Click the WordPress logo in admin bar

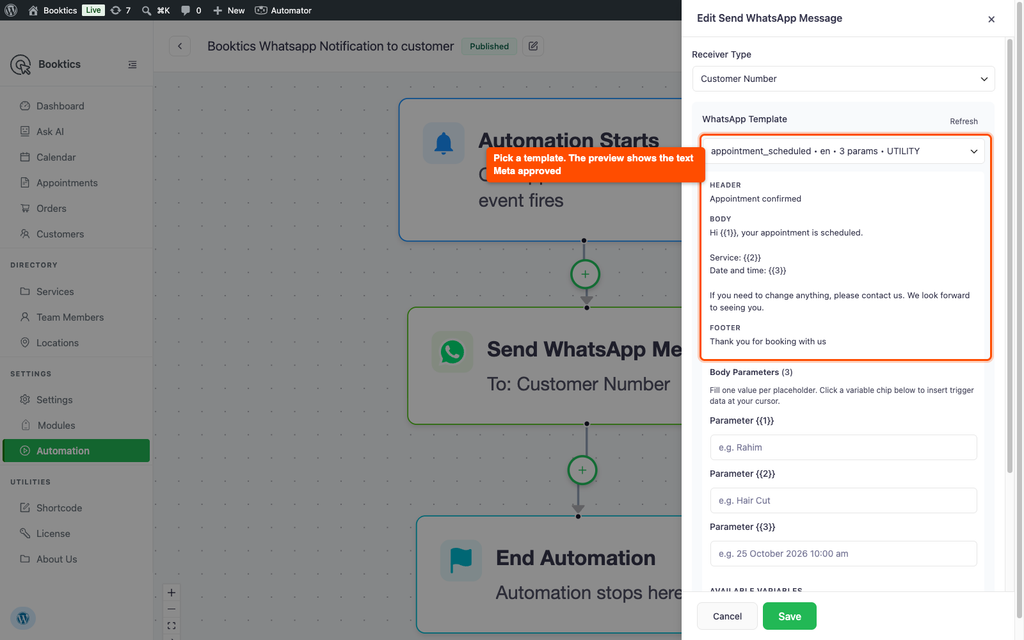click(x=10, y=10)
